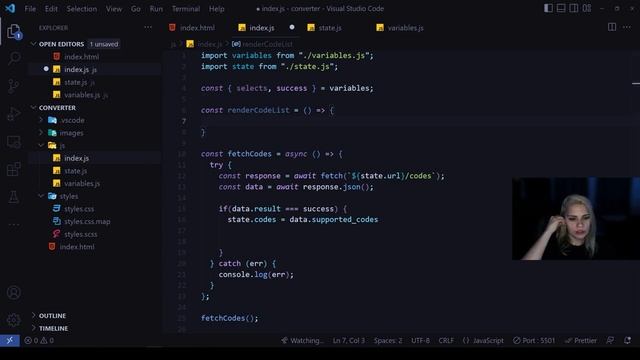Open the Source Control view
The image size is (640, 360).
pyautogui.click(x=13, y=86)
